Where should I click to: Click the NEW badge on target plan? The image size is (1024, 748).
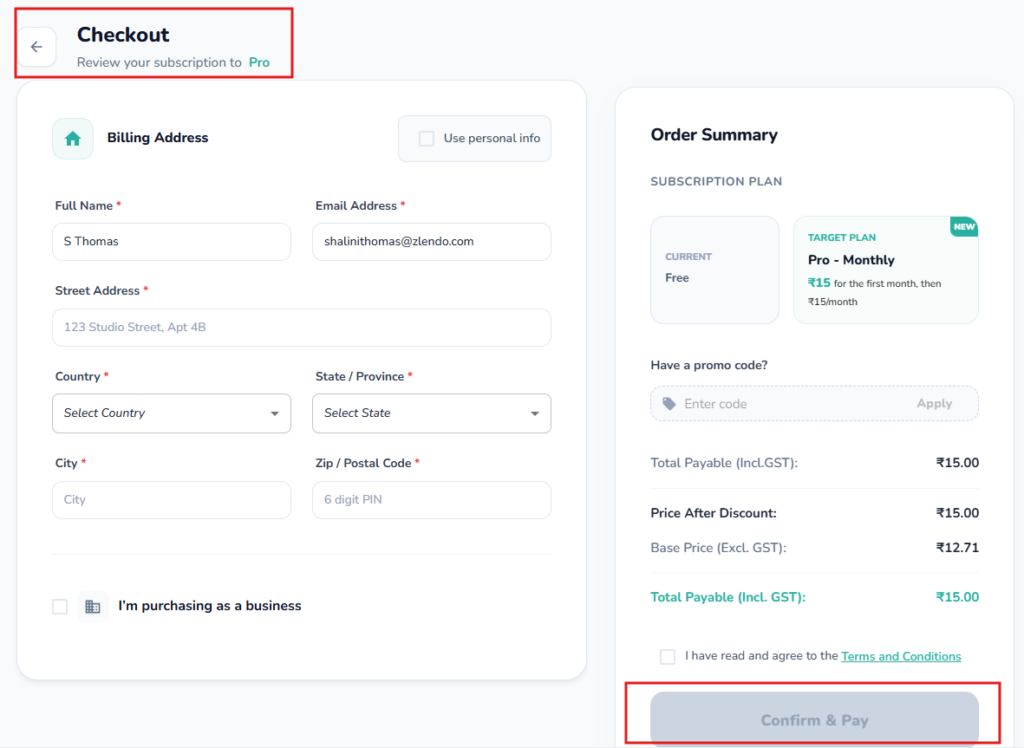point(964,227)
